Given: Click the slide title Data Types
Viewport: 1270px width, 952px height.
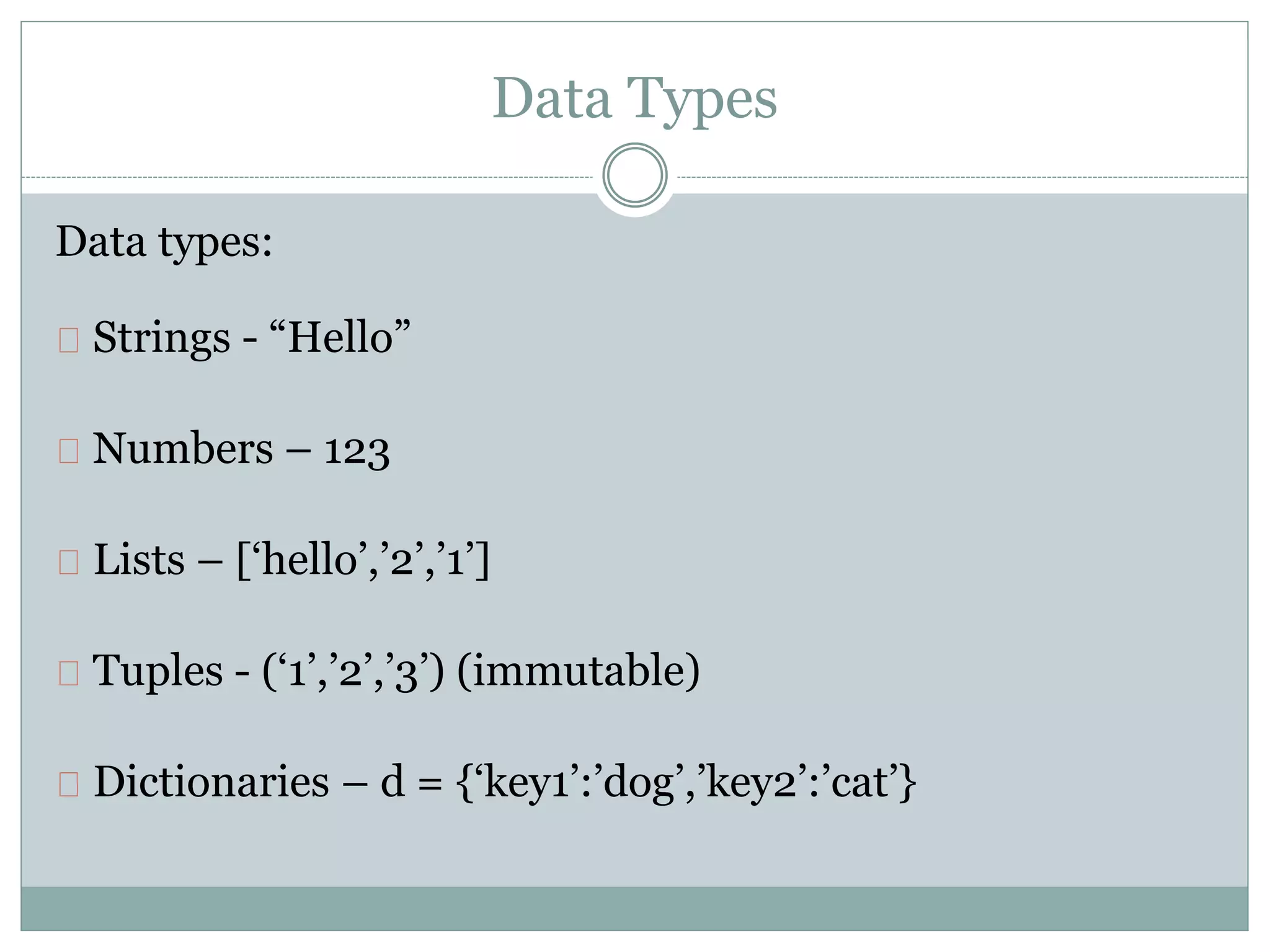Looking at the screenshot, I should click(634, 99).
